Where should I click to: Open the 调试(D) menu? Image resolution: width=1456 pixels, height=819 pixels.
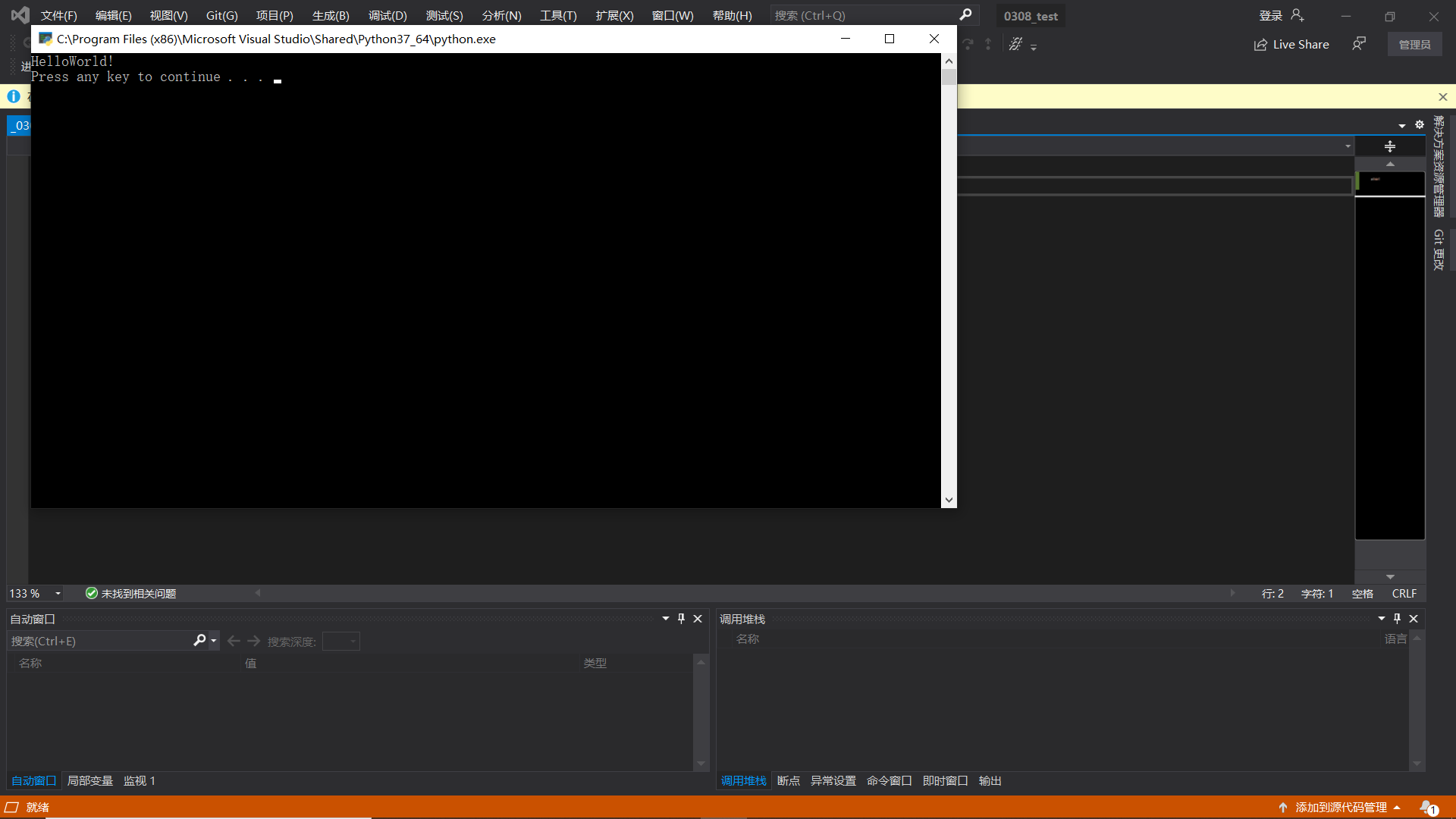pyautogui.click(x=387, y=15)
